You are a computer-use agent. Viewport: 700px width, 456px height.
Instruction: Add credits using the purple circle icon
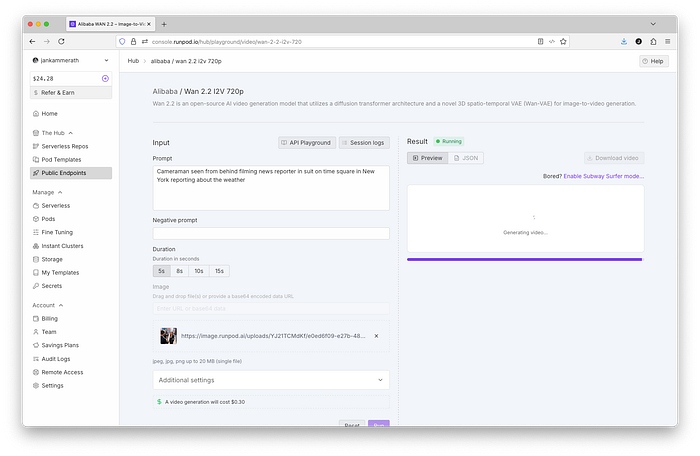coord(105,79)
